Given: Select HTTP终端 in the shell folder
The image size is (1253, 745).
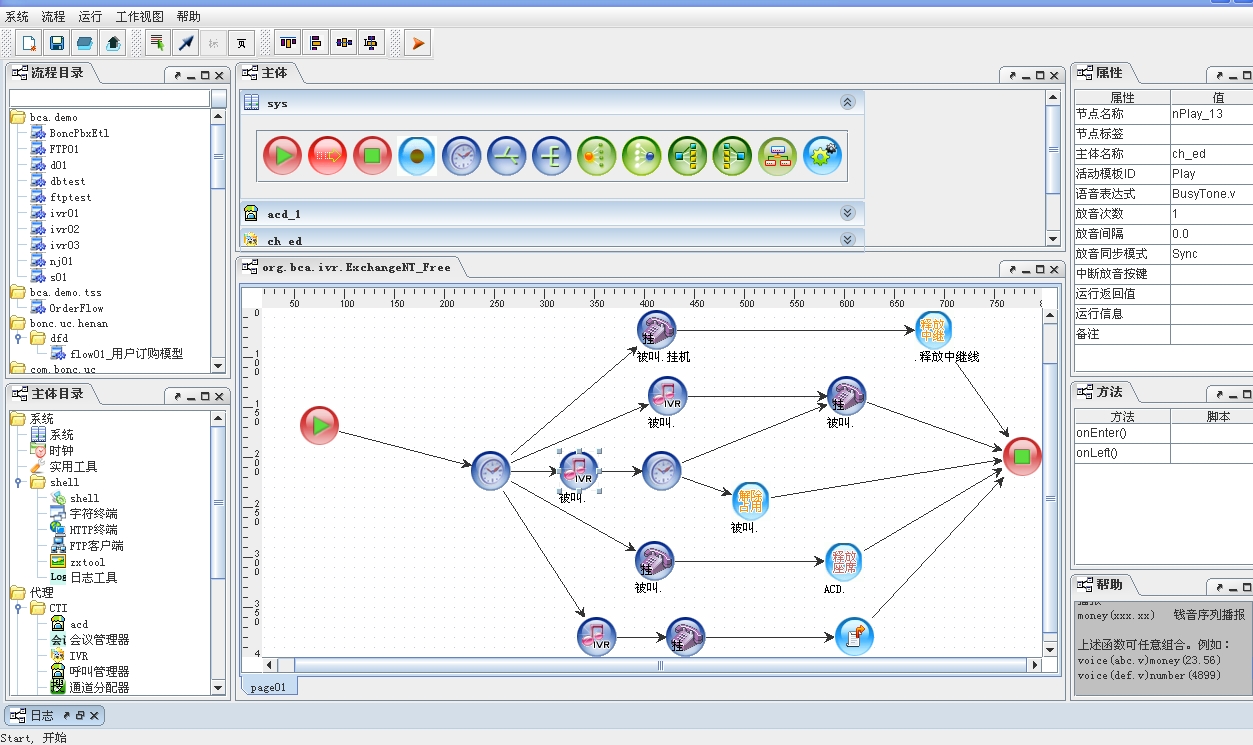Looking at the screenshot, I should (x=93, y=530).
